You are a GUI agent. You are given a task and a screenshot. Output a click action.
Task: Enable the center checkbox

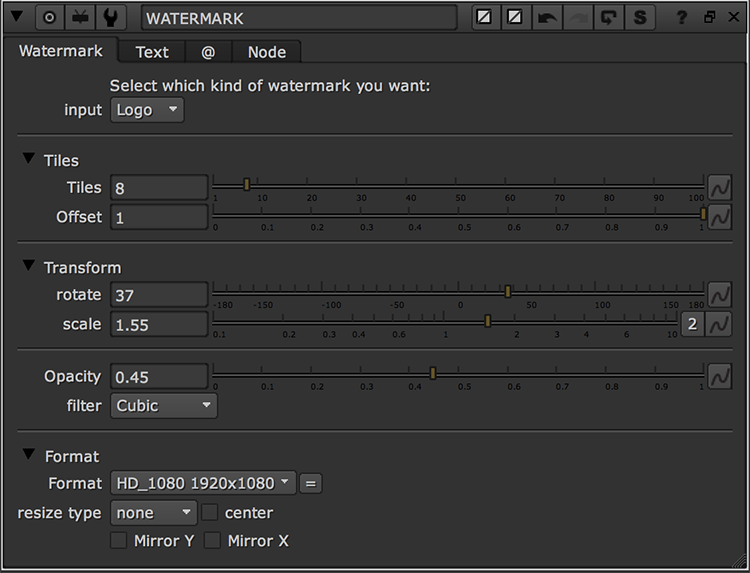tap(210, 513)
